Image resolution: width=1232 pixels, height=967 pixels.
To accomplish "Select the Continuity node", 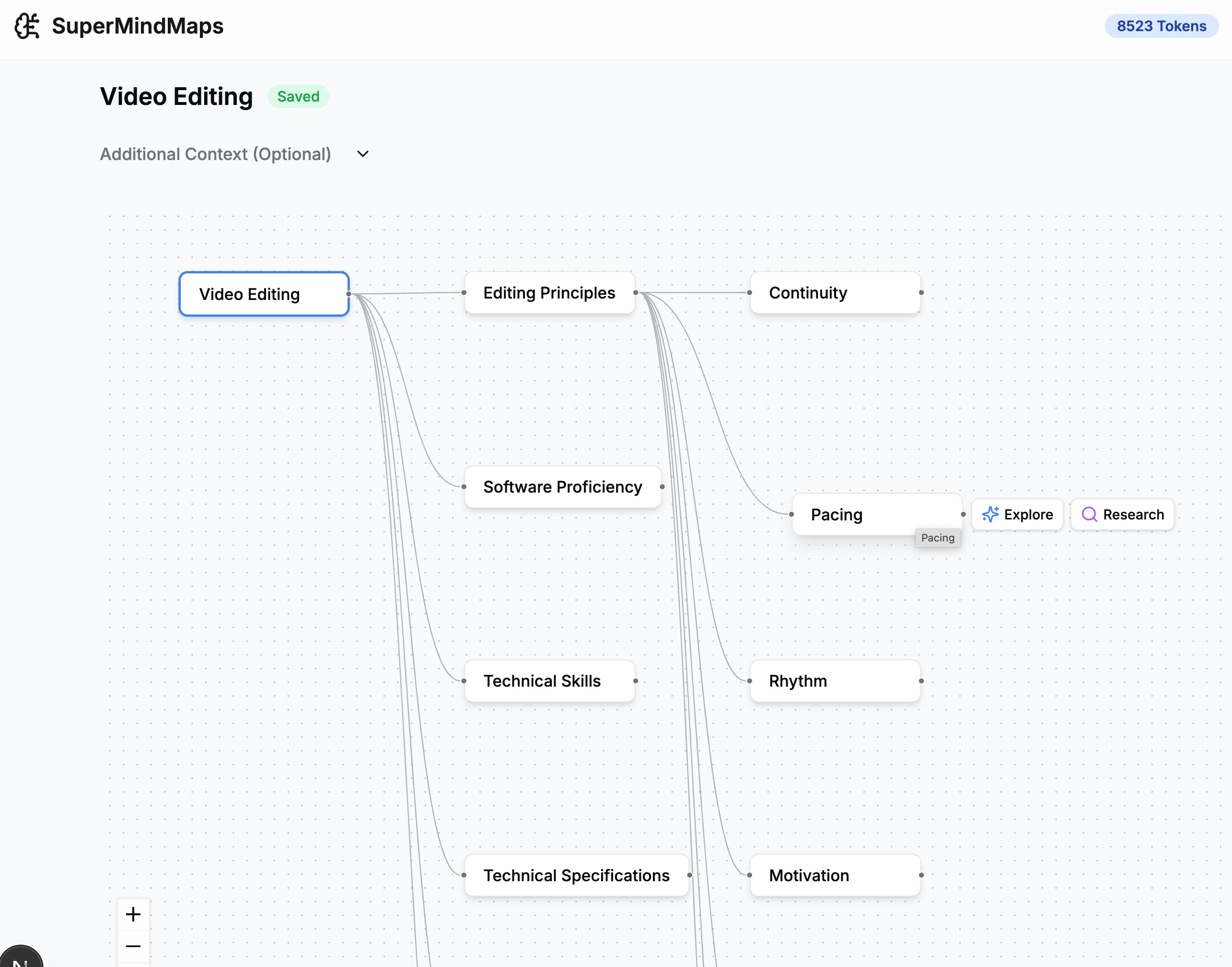I will tap(835, 293).
